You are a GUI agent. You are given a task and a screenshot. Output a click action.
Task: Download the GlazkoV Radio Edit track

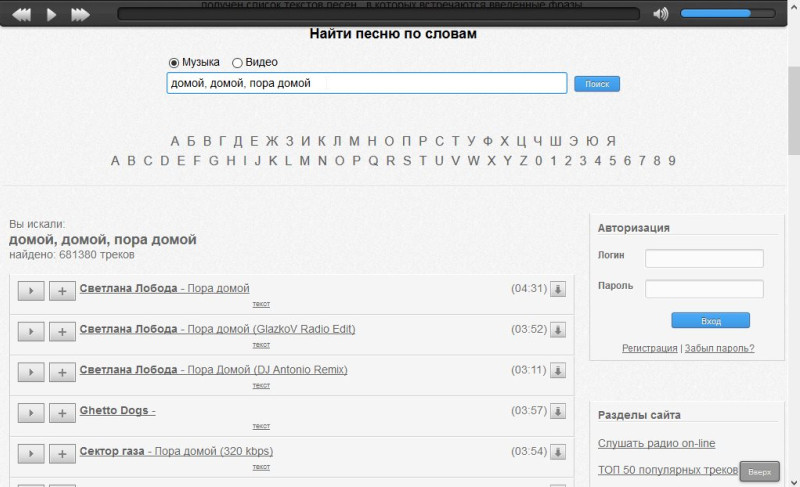pyautogui.click(x=558, y=330)
